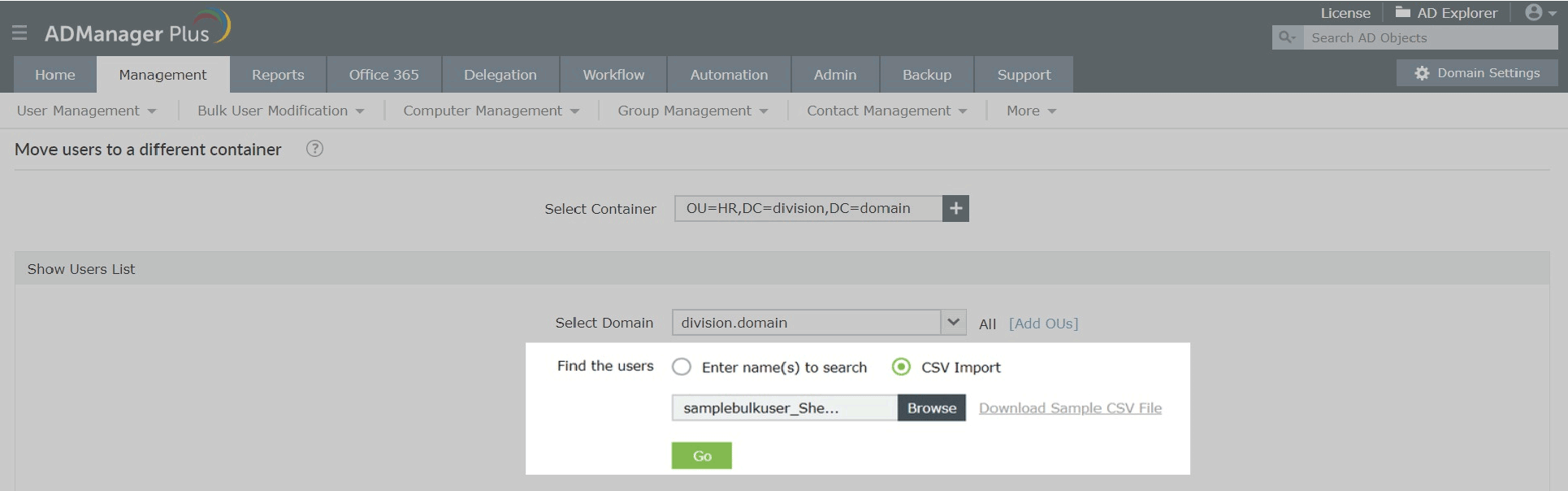Expand the Bulk User Modification menu
The width and height of the screenshot is (1568, 491).
pyautogui.click(x=280, y=111)
